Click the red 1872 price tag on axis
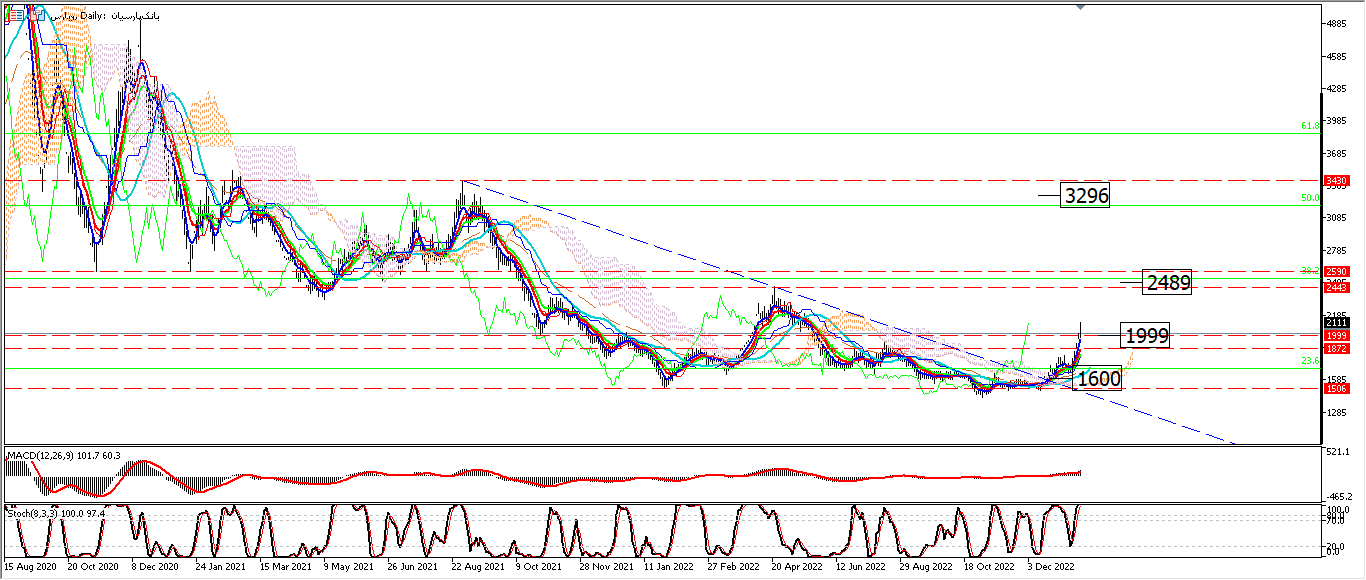 1337,348
